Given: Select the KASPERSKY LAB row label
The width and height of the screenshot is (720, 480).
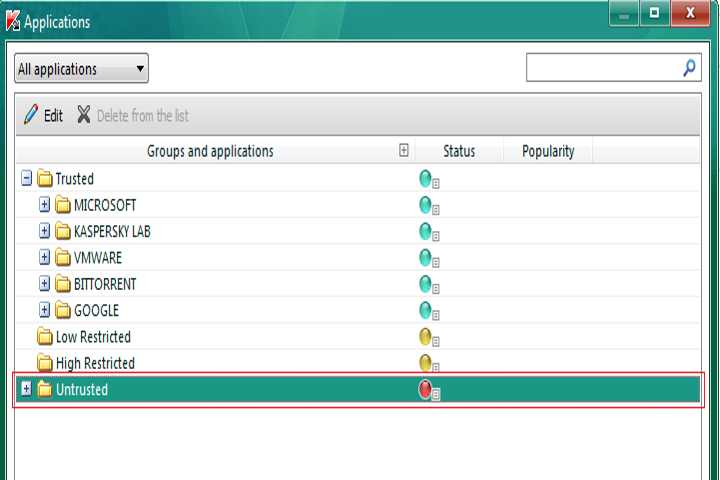Looking at the screenshot, I should click(112, 232).
